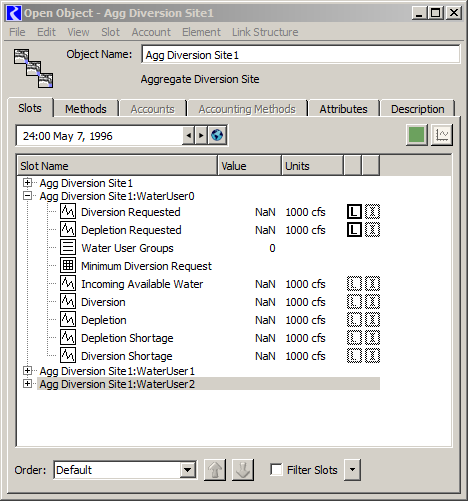Open the Slot menu

pyautogui.click(x=110, y=32)
